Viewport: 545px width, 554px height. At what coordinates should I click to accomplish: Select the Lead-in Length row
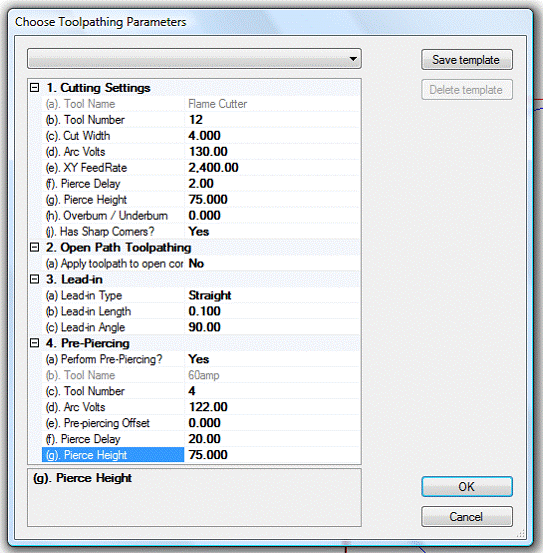(x=200, y=311)
